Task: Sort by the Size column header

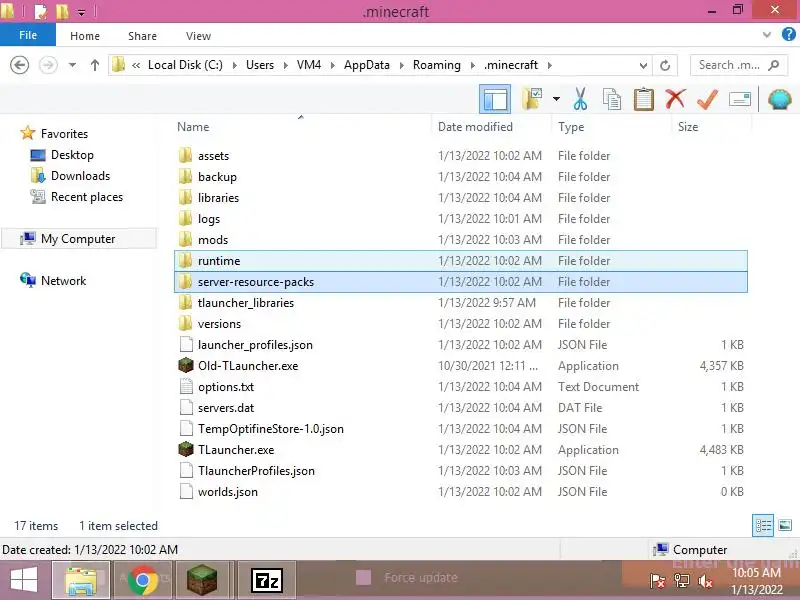Action: (x=688, y=127)
